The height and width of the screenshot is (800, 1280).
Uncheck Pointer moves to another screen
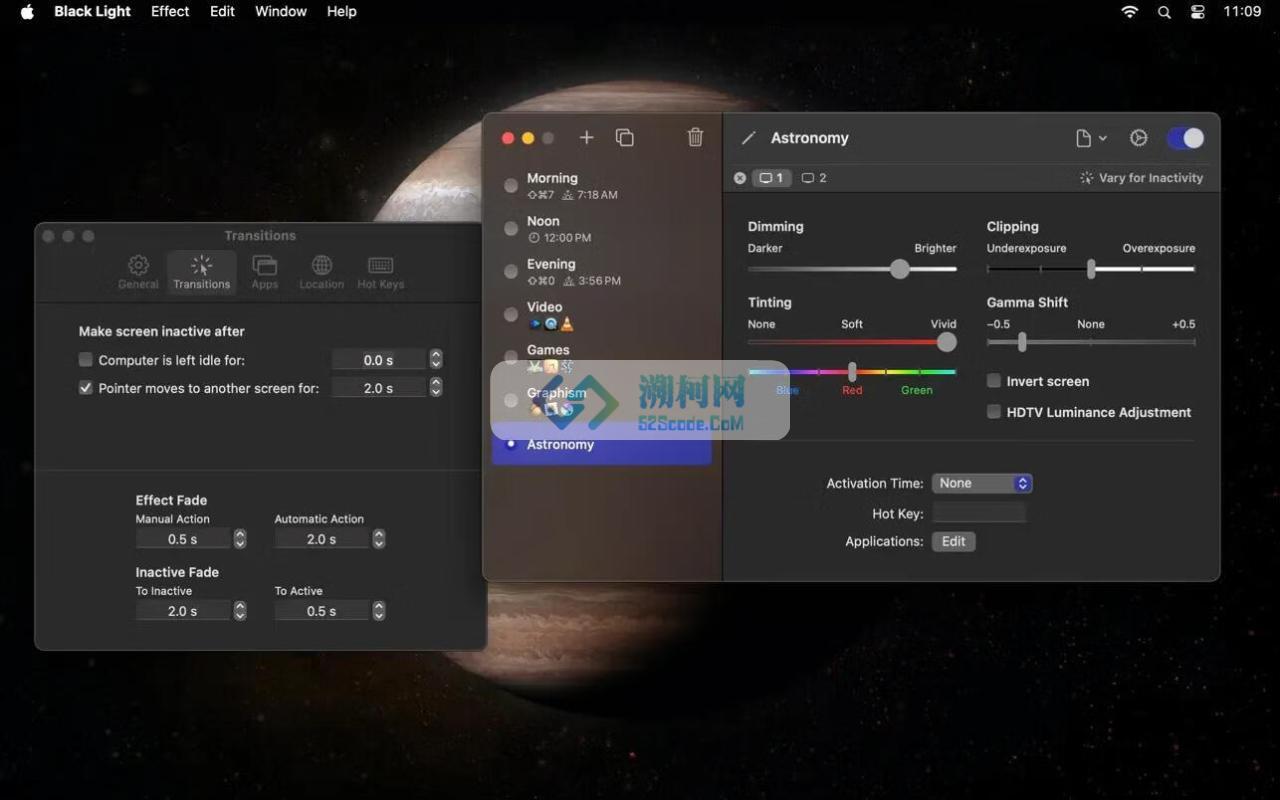pyautogui.click(x=86, y=387)
